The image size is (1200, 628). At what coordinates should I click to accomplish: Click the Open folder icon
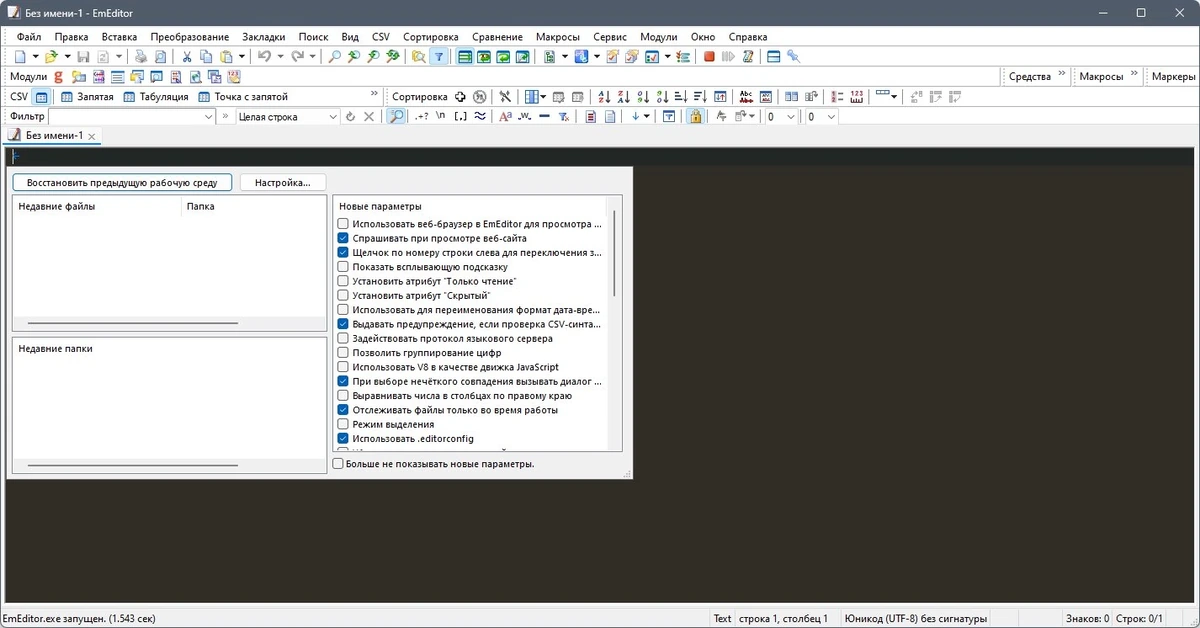(51, 57)
